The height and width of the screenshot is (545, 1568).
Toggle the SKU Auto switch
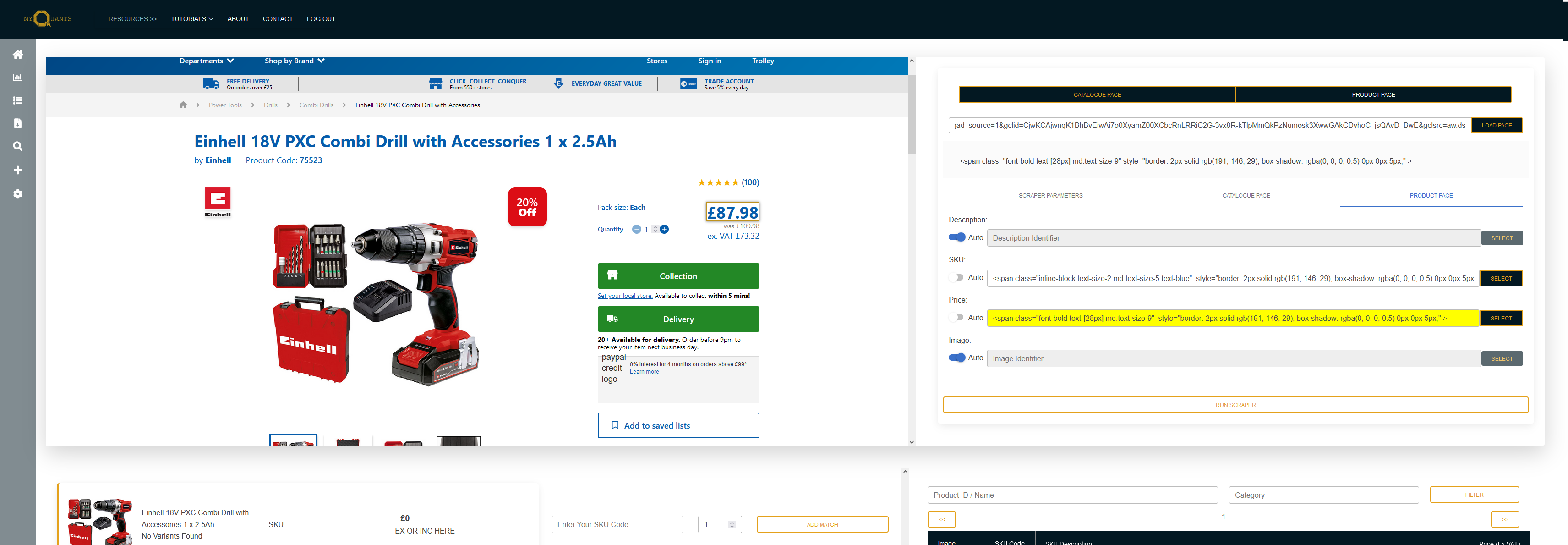click(957, 278)
